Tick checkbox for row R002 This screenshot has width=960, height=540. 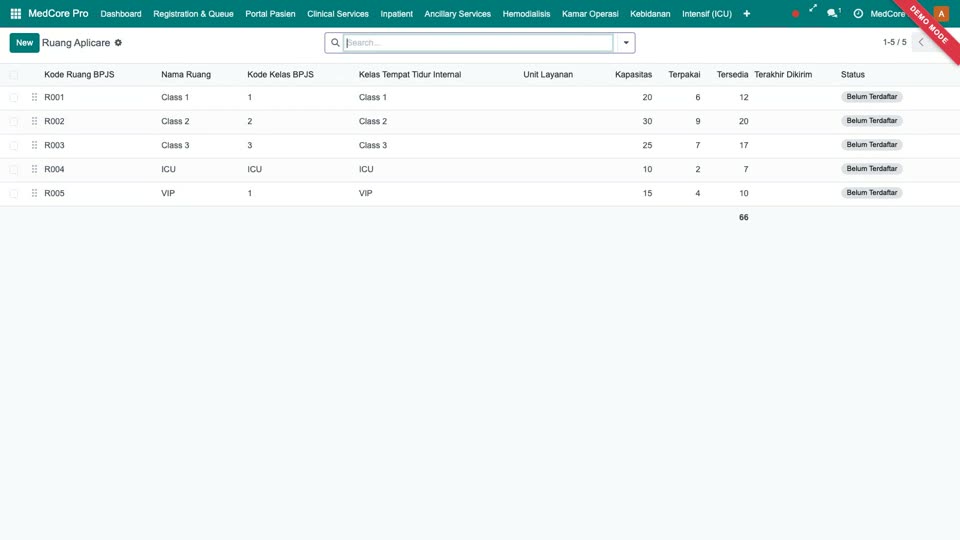(13, 121)
